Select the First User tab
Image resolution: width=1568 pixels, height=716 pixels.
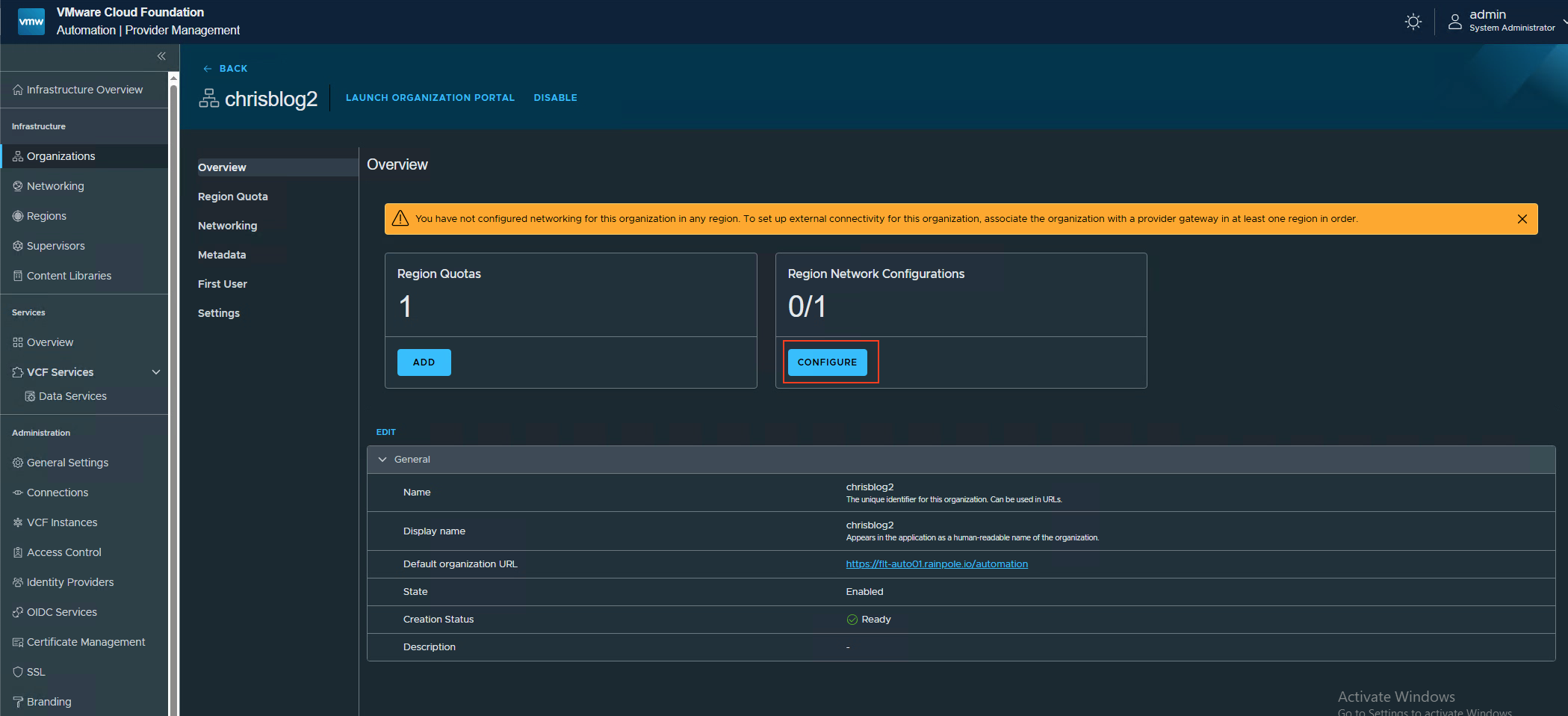click(x=223, y=284)
